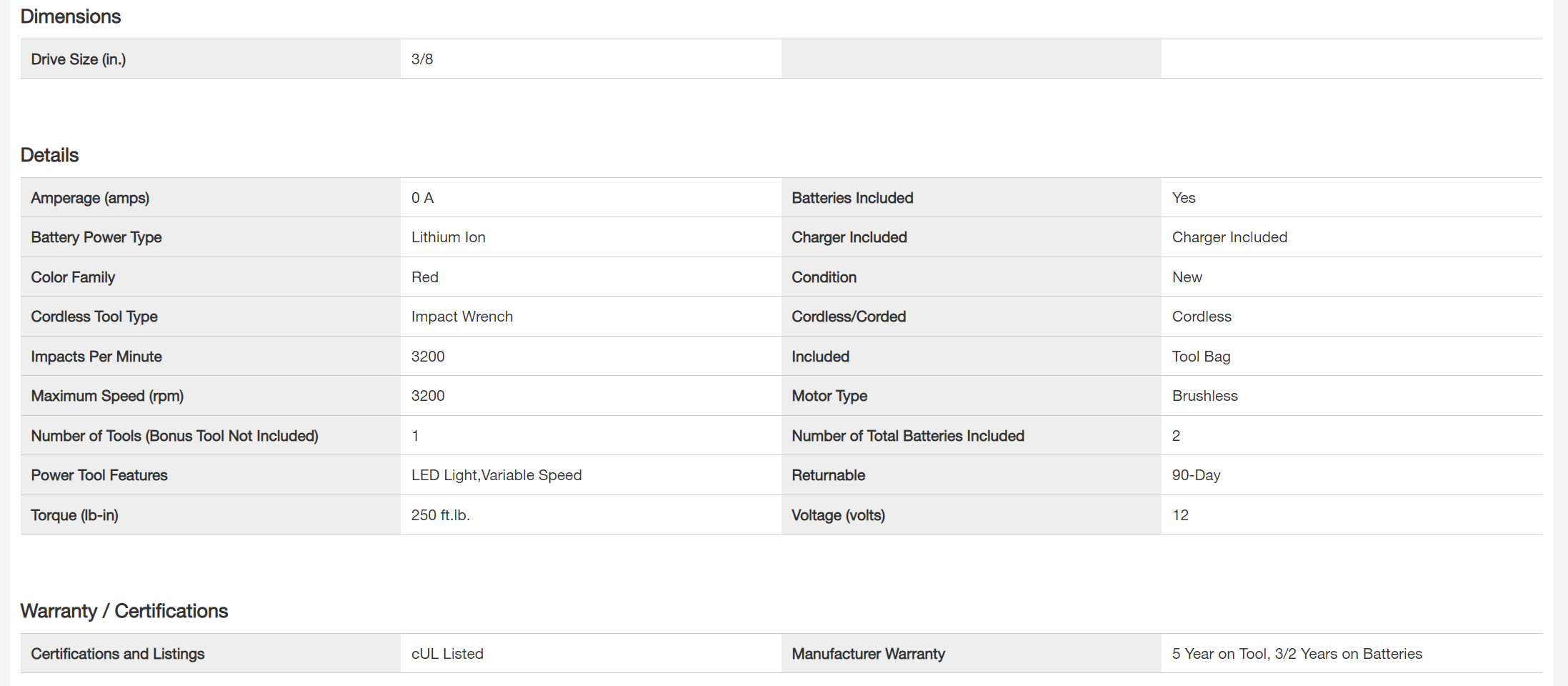
Task: Click the cUL Listed certification value
Action: (x=447, y=654)
